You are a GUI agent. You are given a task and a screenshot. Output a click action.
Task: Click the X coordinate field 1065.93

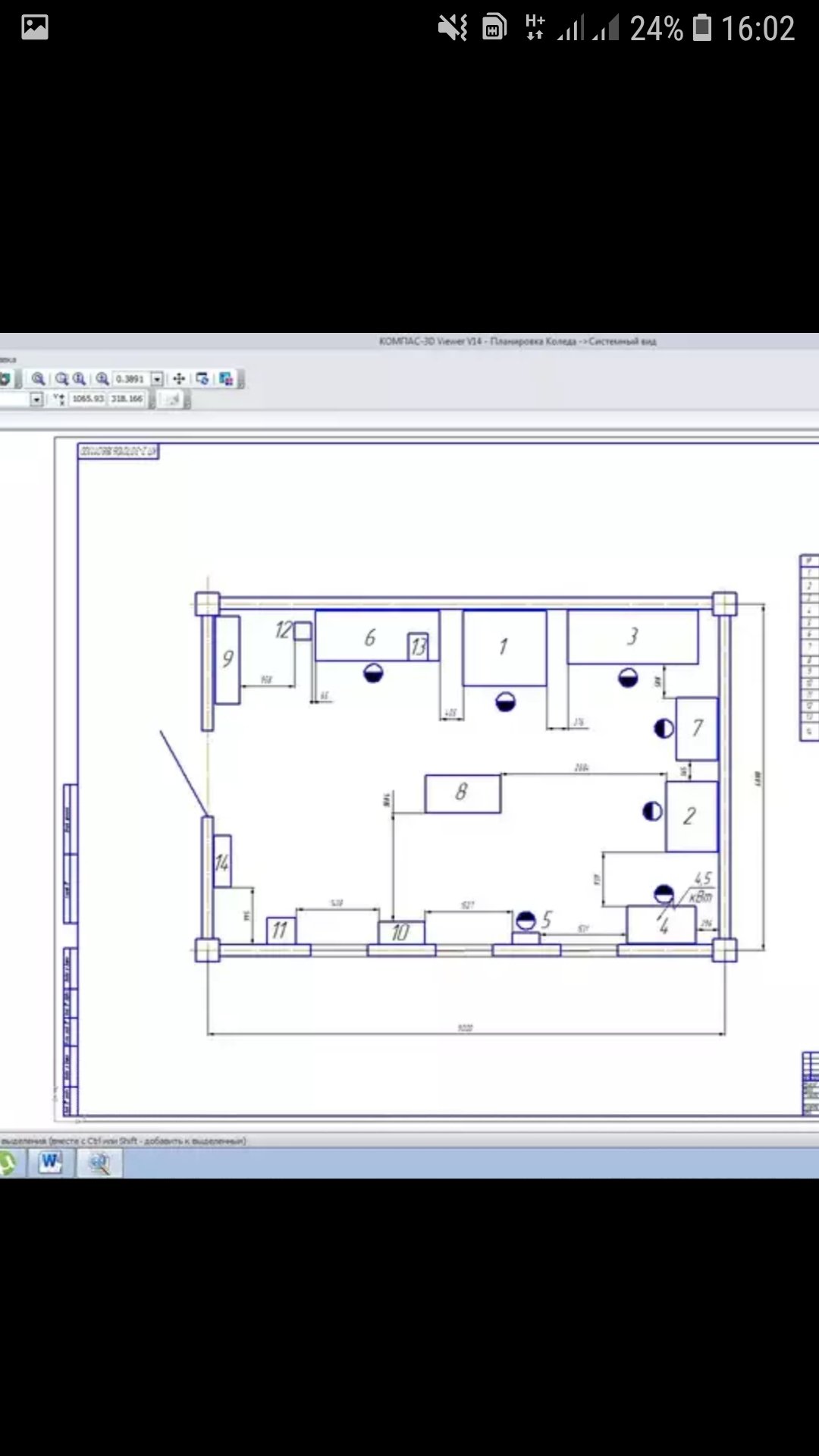[x=88, y=399]
